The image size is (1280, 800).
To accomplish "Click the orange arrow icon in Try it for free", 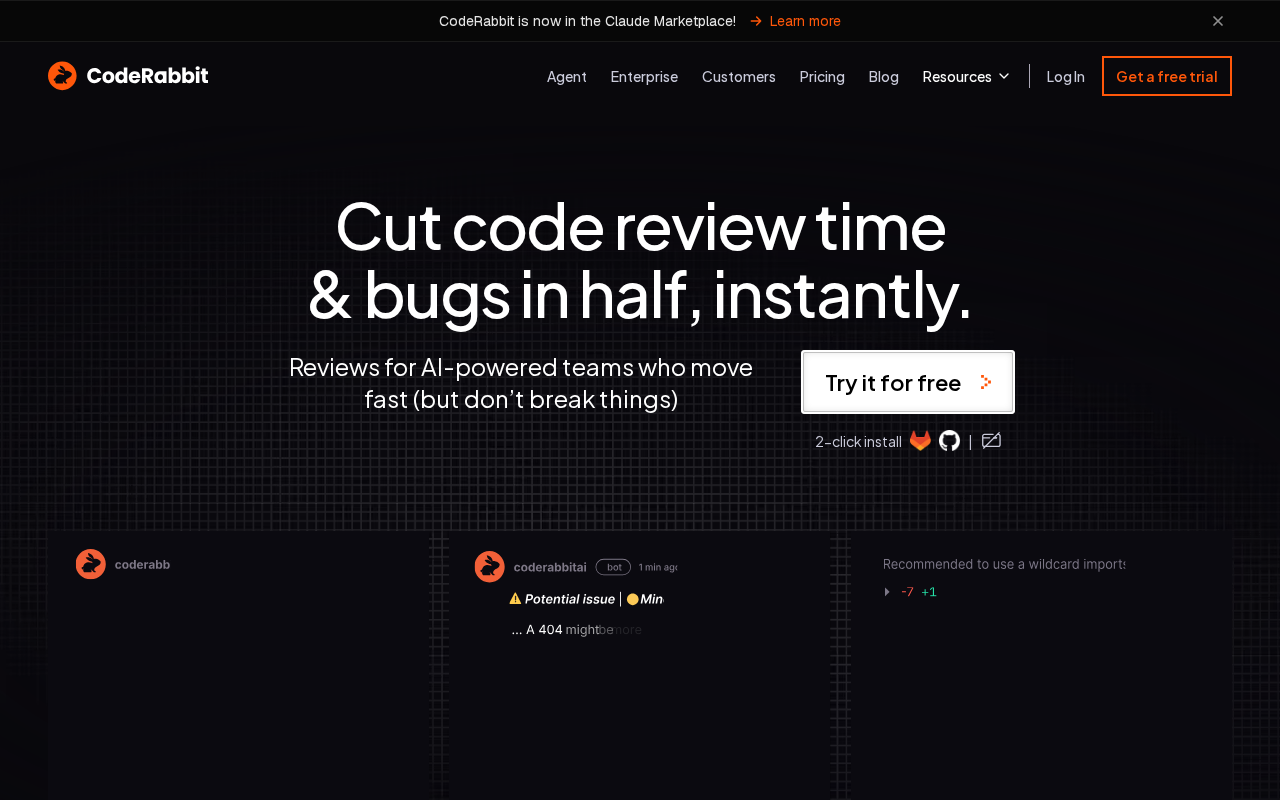I will click(986, 382).
